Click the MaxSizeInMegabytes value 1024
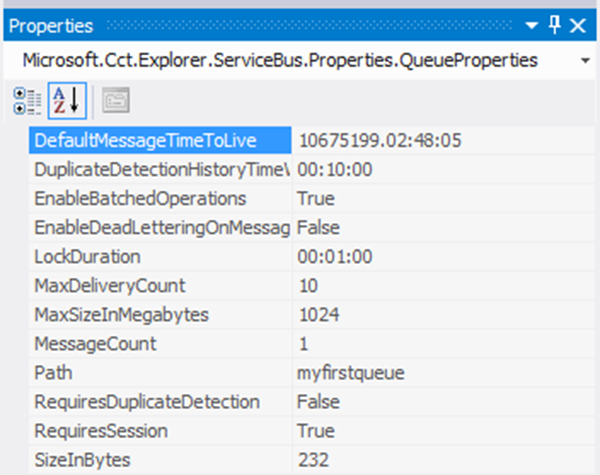This screenshot has height=475, width=600. tap(318, 315)
